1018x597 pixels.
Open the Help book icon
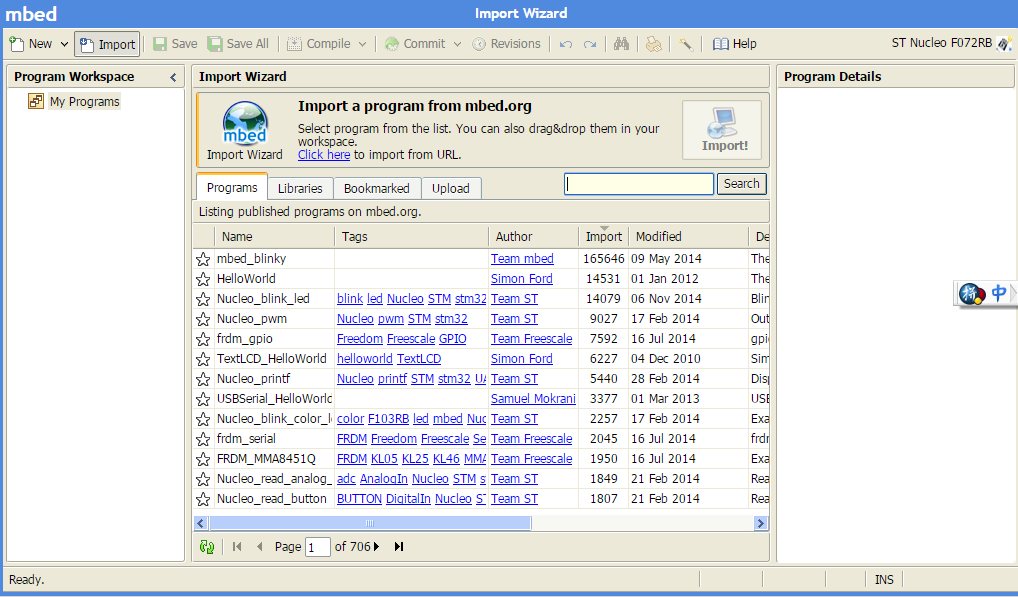tap(721, 44)
